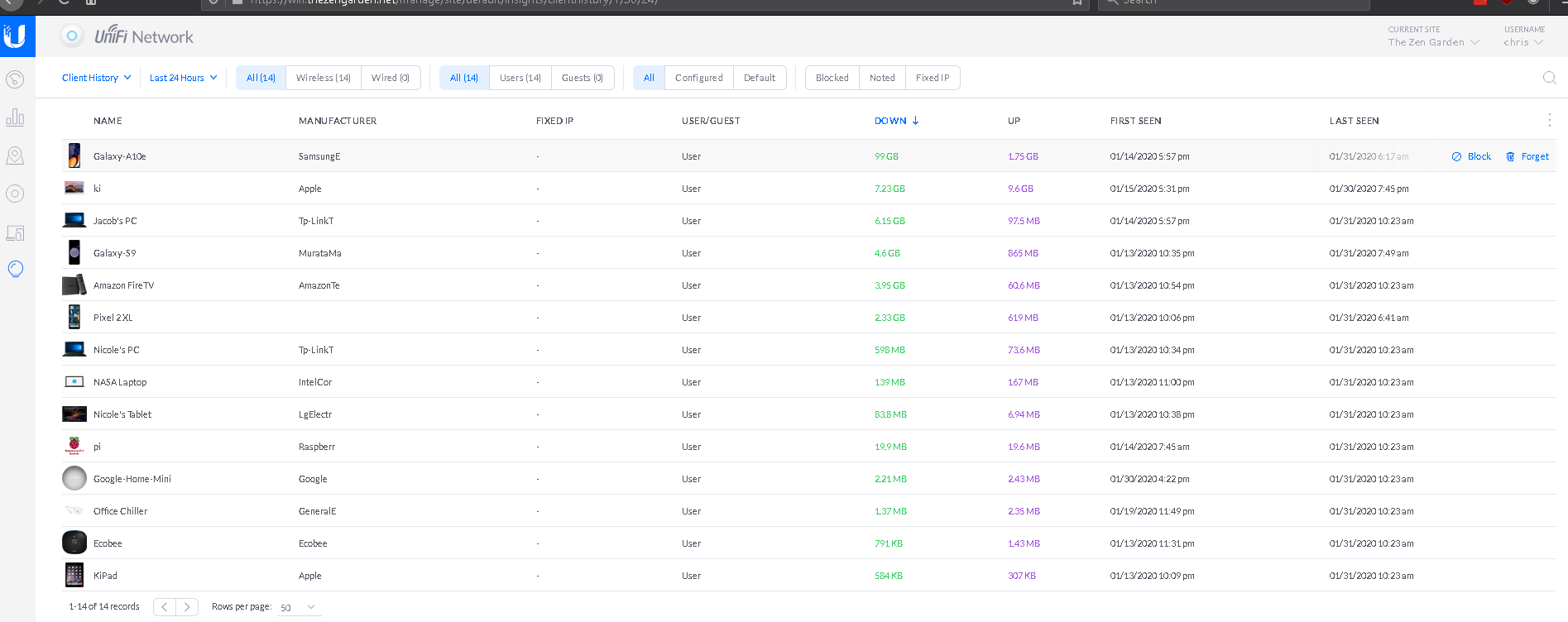Filter by Wired (0) clients
1568x622 pixels.
391,78
